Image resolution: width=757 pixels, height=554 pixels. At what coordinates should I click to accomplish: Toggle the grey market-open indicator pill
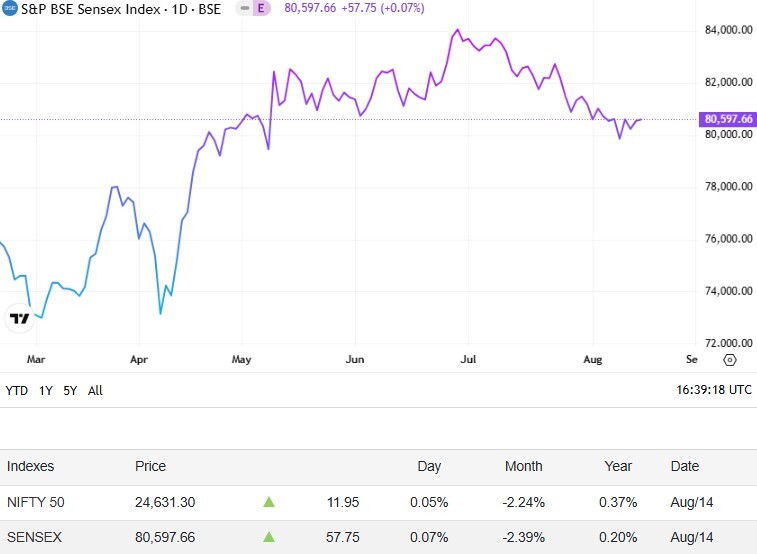tap(243, 8)
